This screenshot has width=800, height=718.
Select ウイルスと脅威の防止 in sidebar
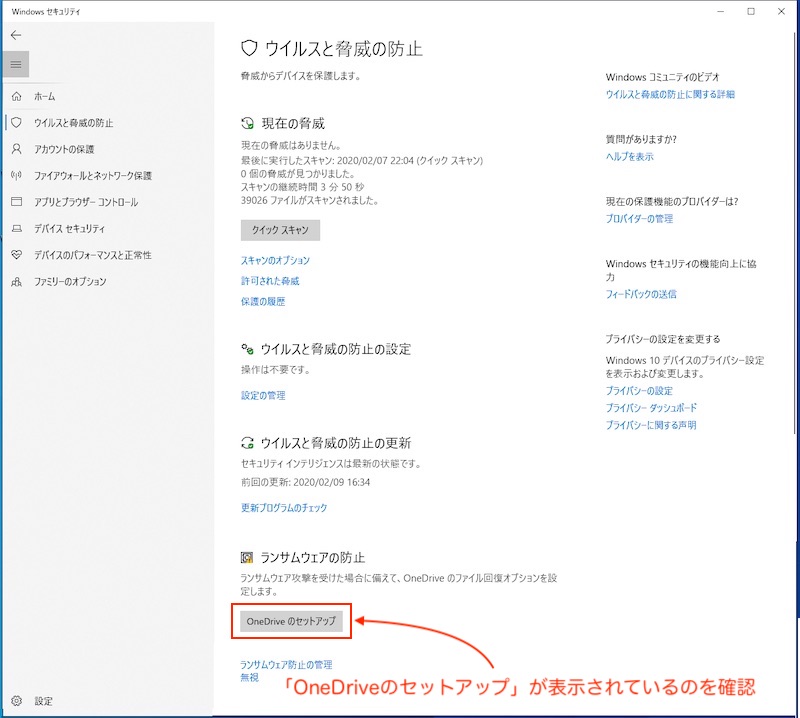coord(73,122)
